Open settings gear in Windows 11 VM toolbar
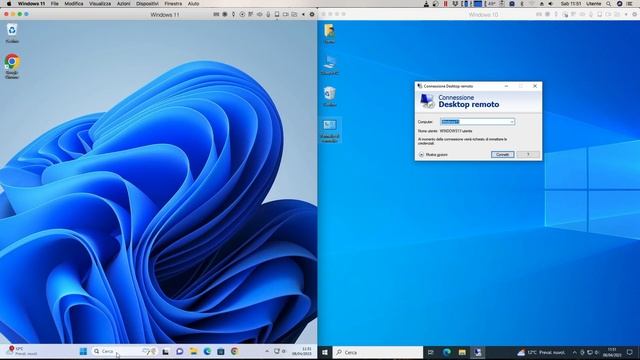Viewport: 640px width, 360px height. click(x=312, y=14)
